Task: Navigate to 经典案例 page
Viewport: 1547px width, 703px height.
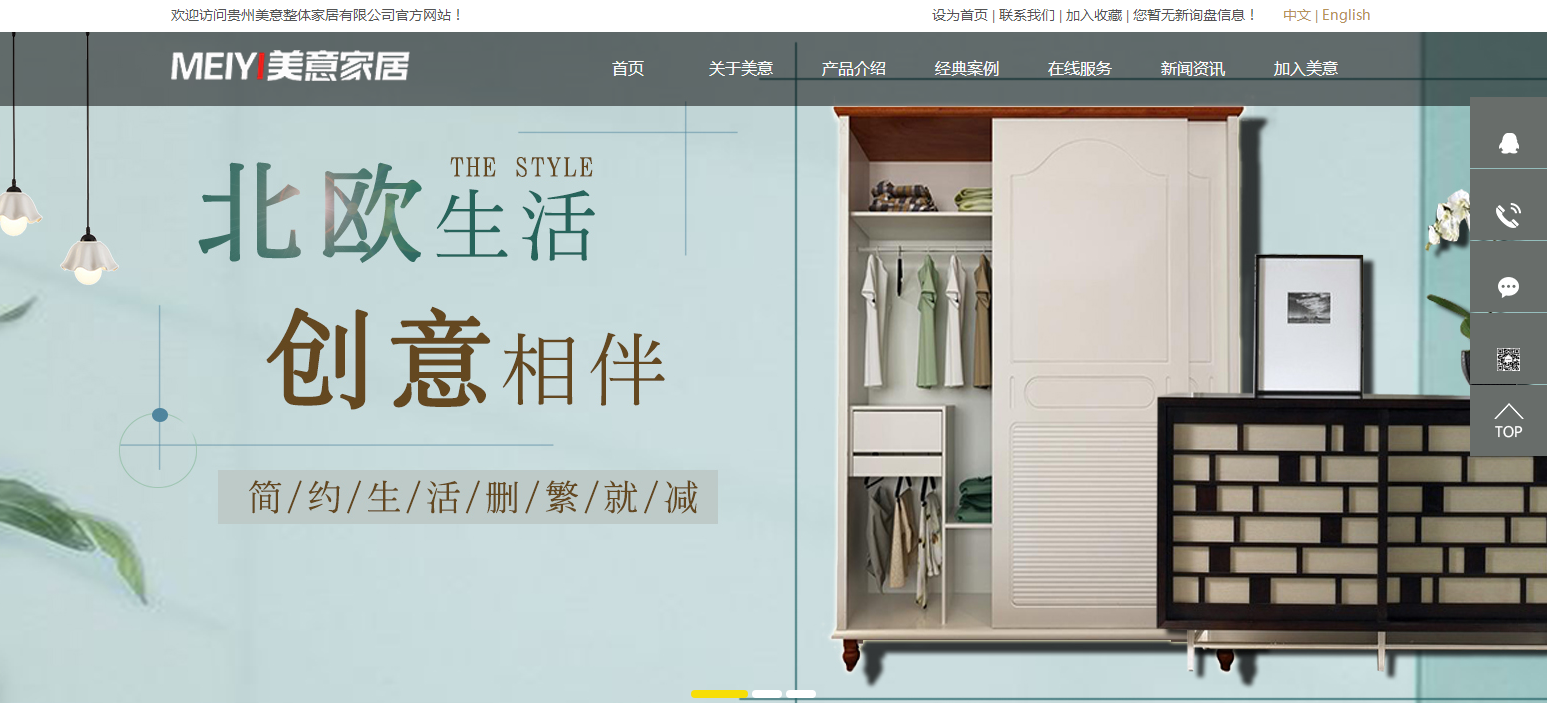Action: (x=966, y=69)
